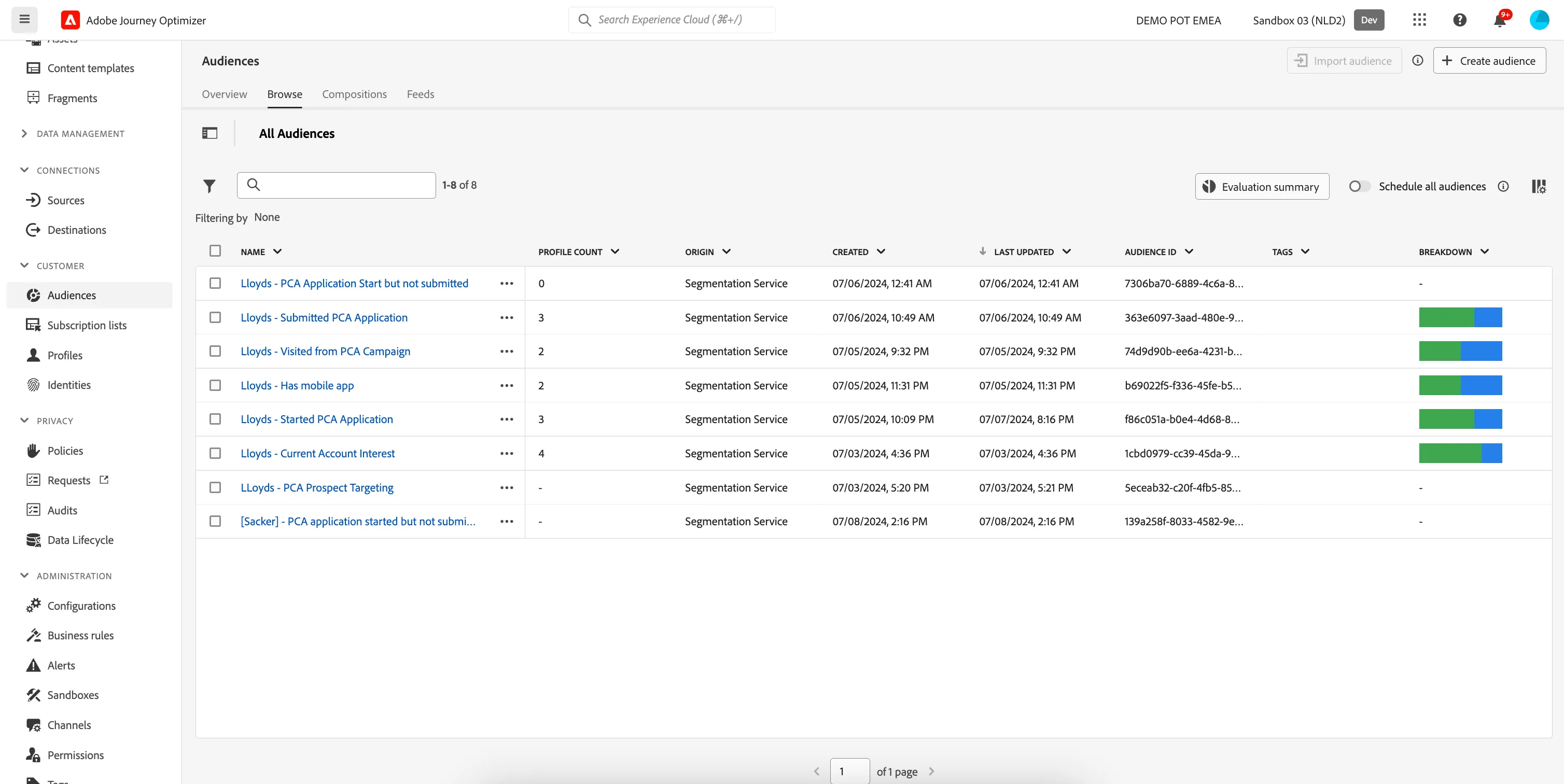Click the Import audience button
Image resolution: width=1564 pixels, height=784 pixels.
[1344, 61]
